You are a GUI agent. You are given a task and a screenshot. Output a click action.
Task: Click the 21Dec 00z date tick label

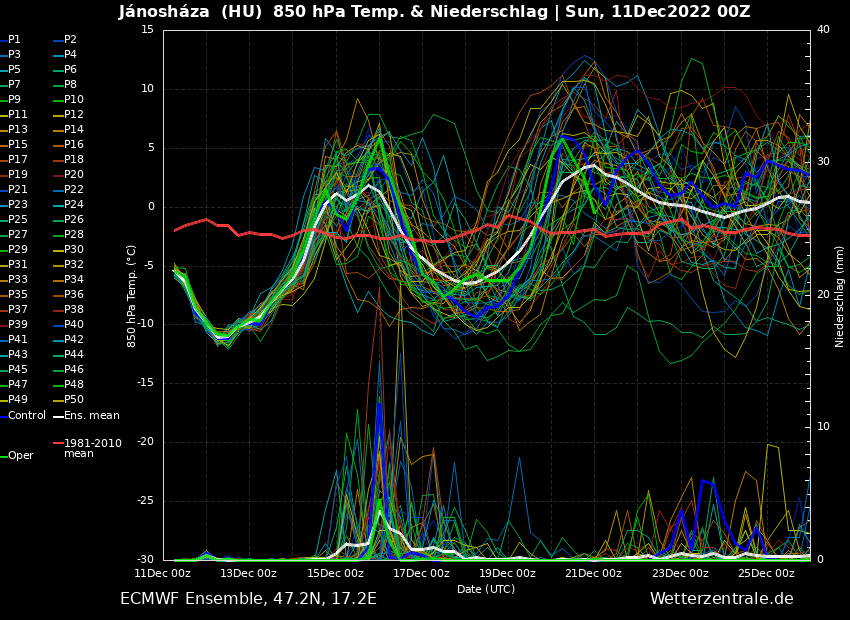tap(593, 573)
